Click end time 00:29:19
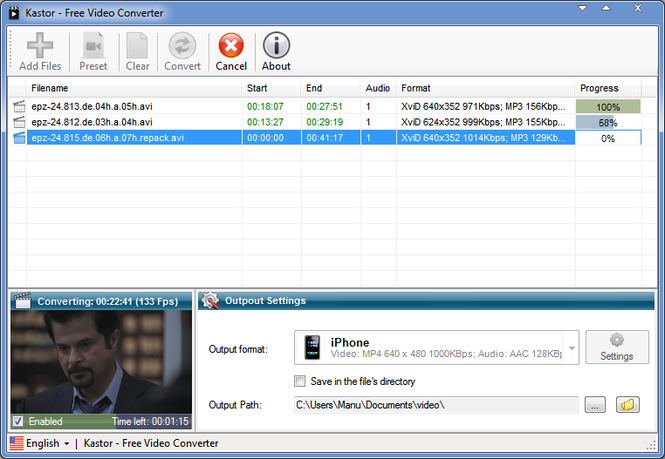Screen dimensions: 665x459 click(324, 122)
